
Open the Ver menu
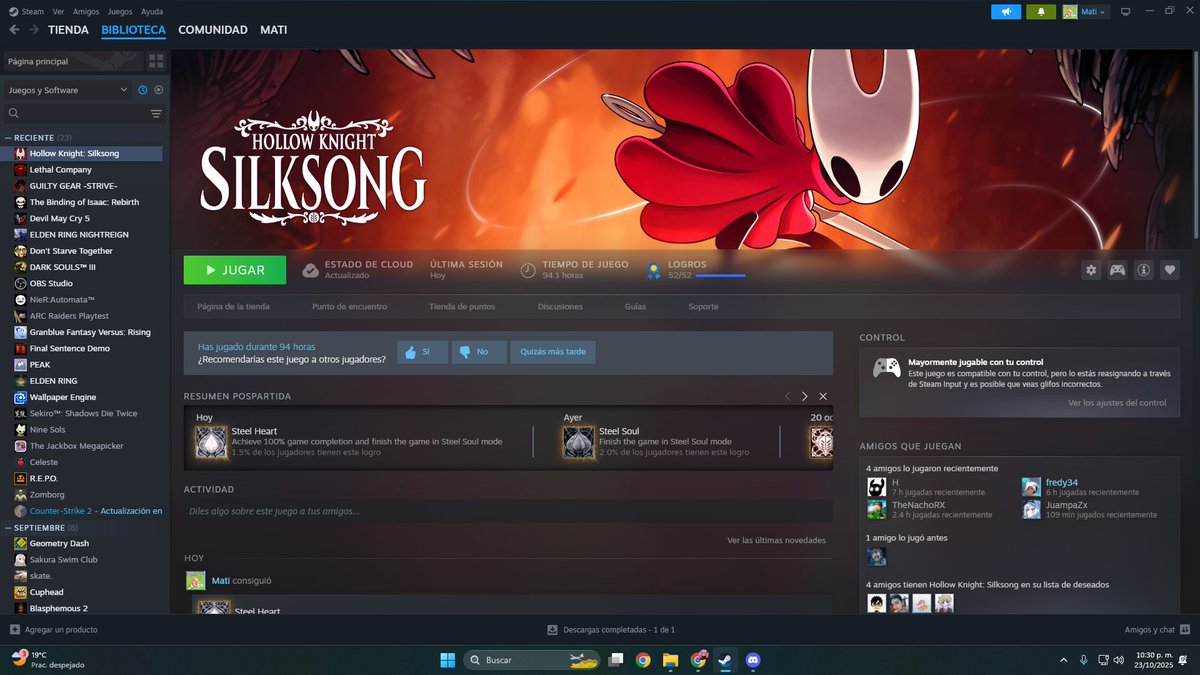(x=59, y=11)
